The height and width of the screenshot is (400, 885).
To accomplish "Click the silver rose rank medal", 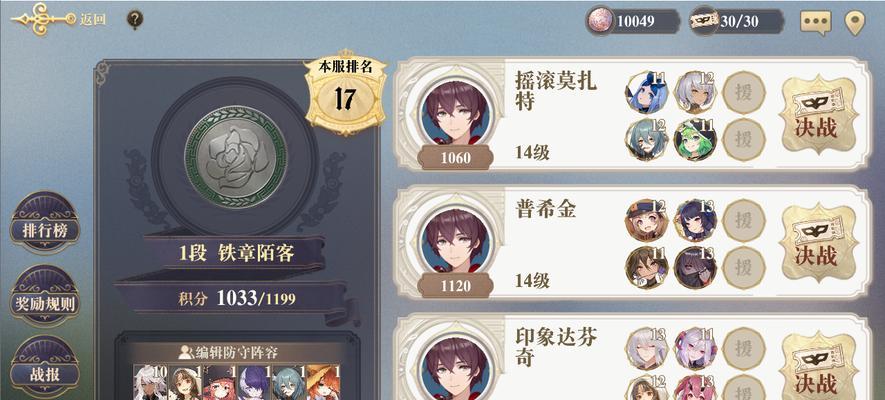I will tap(235, 156).
